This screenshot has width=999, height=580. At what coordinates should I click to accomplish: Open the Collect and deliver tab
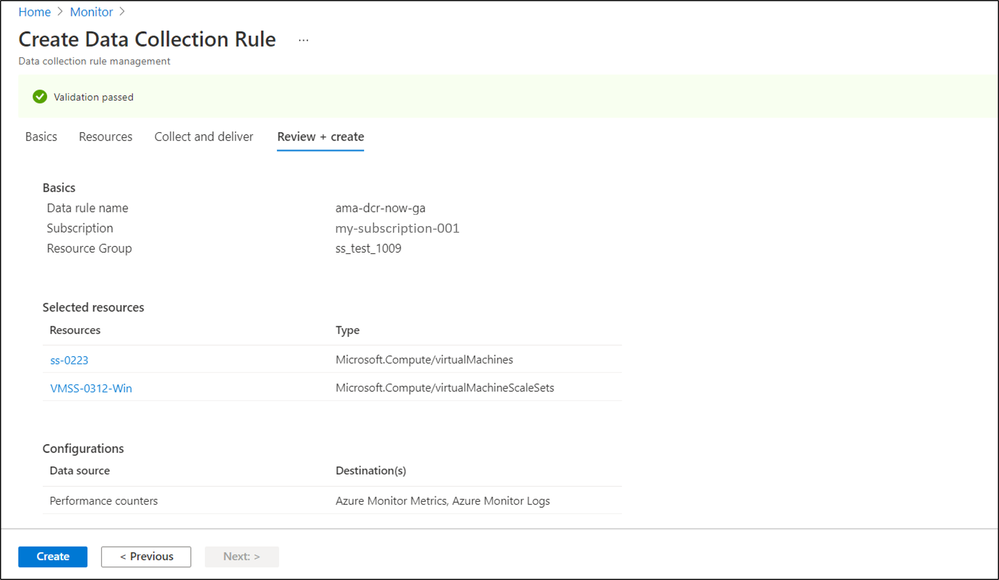click(x=204, y=136)
